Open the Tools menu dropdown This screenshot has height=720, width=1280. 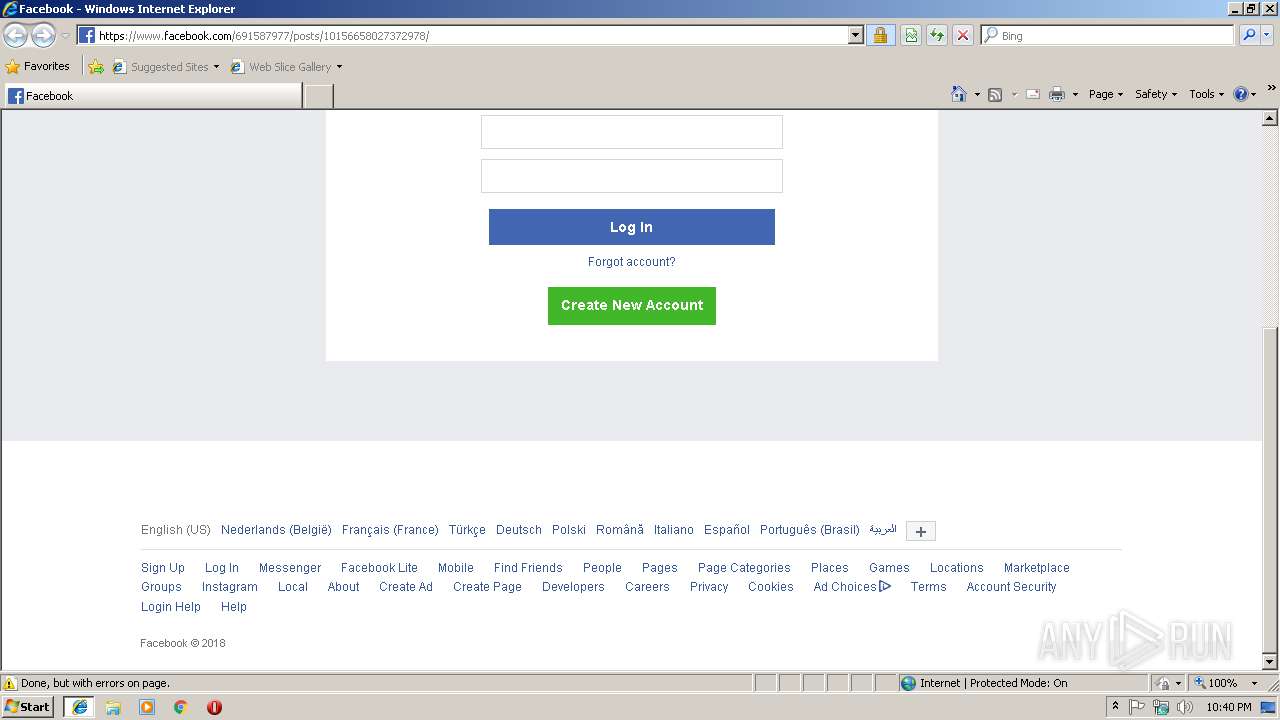coord(1207,94)
